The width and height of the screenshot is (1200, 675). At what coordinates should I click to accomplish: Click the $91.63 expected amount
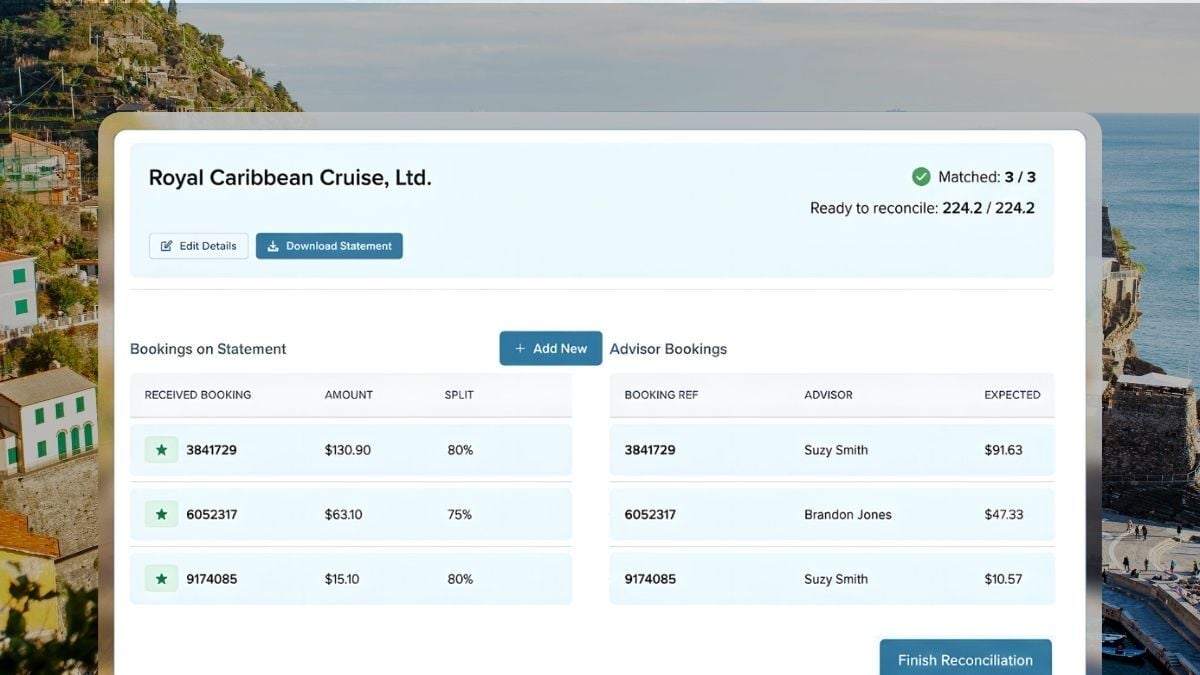1004,450
